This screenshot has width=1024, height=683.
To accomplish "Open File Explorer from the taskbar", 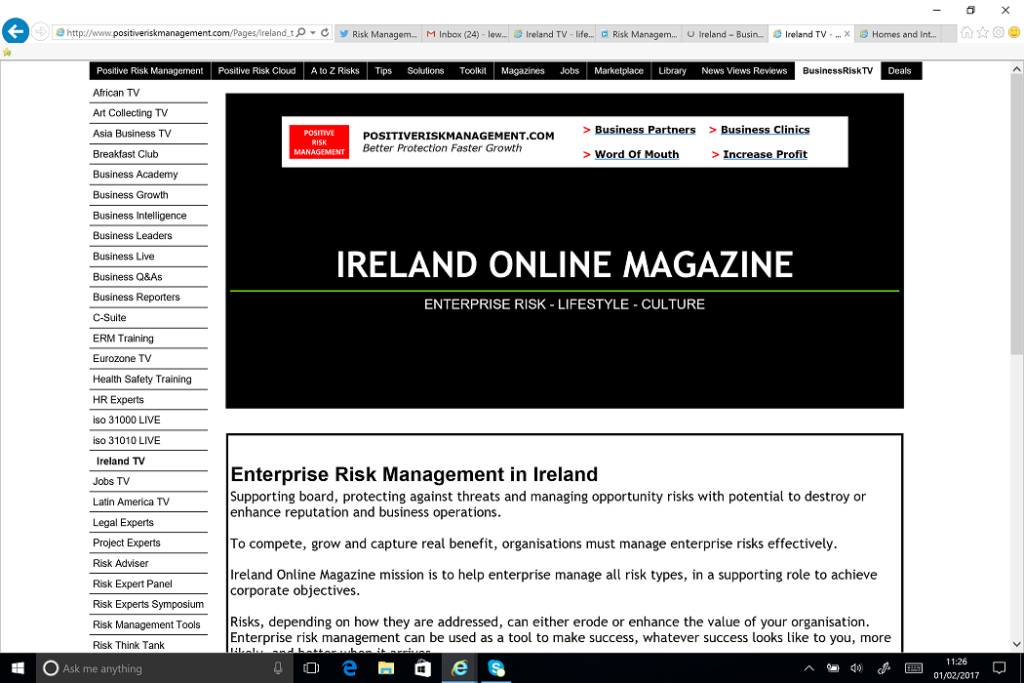I will 385,668.
